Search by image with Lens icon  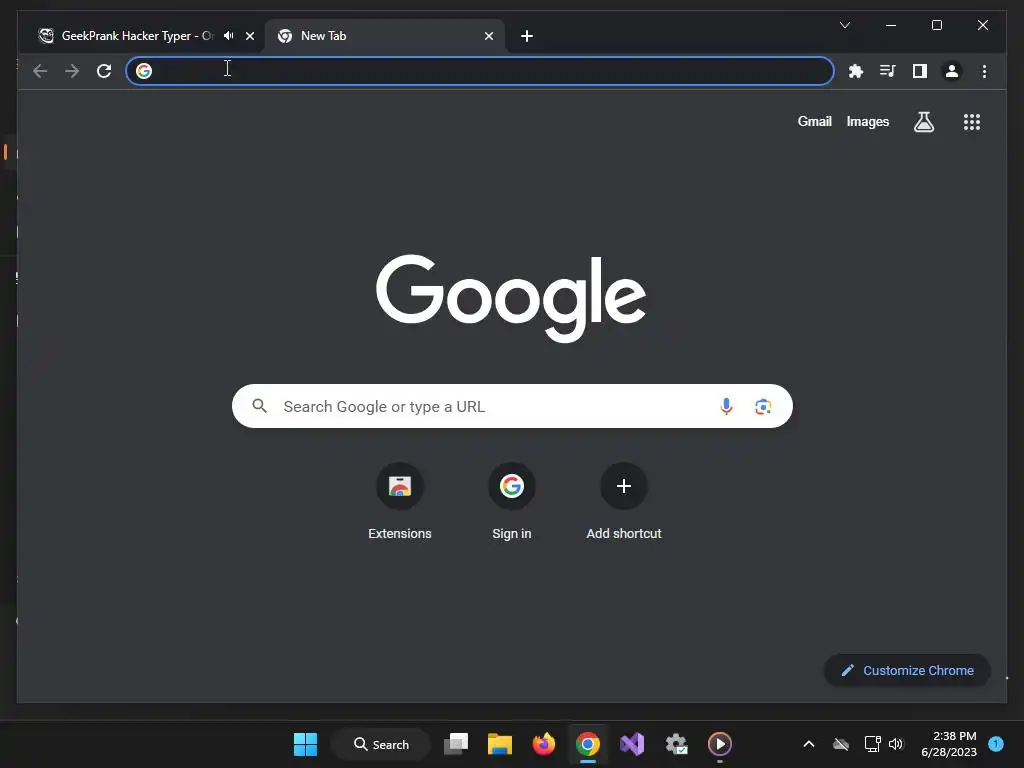(763, 406)
